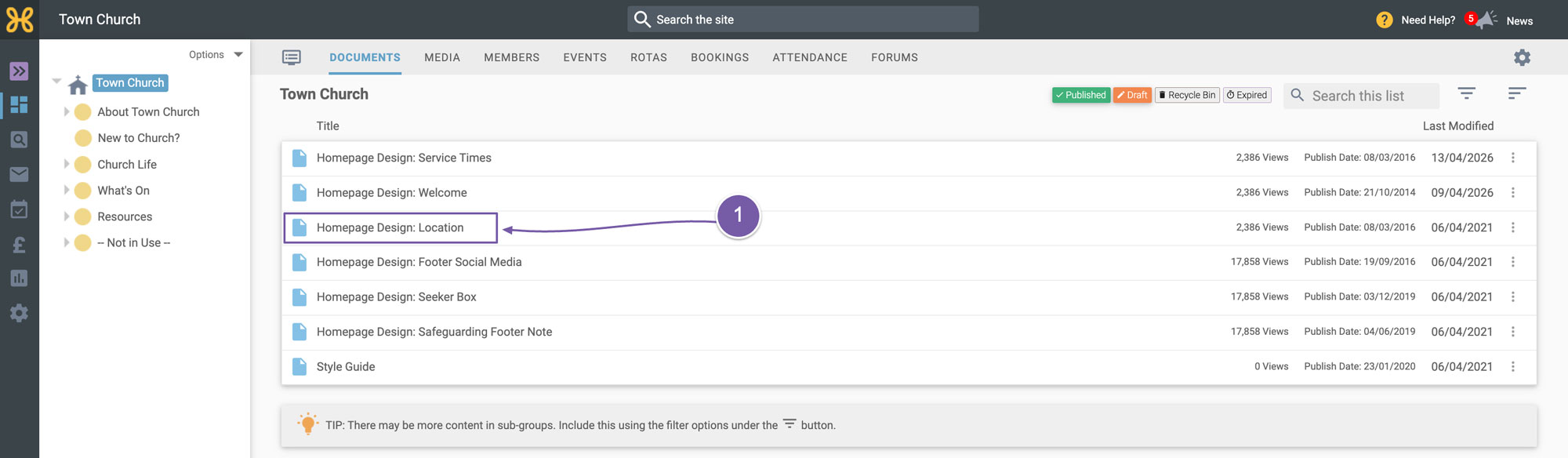1568x458 pixels.
Task: Toggle the Published filter
Action: click(x=1081, y=95)
